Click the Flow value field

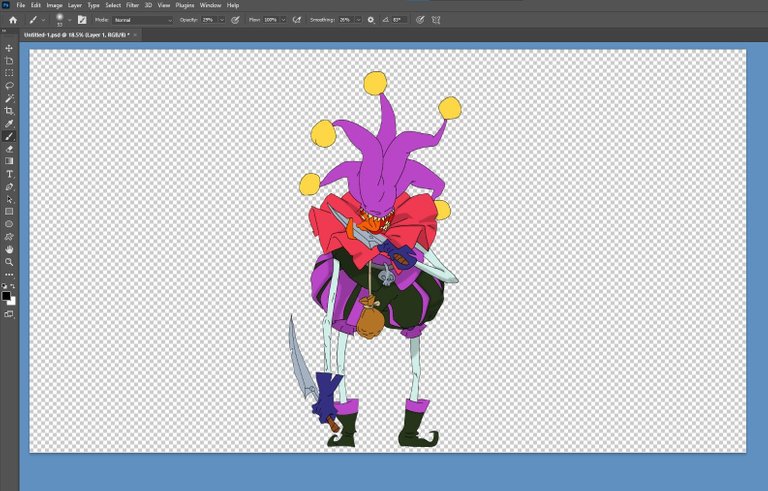tap(270, 20)
